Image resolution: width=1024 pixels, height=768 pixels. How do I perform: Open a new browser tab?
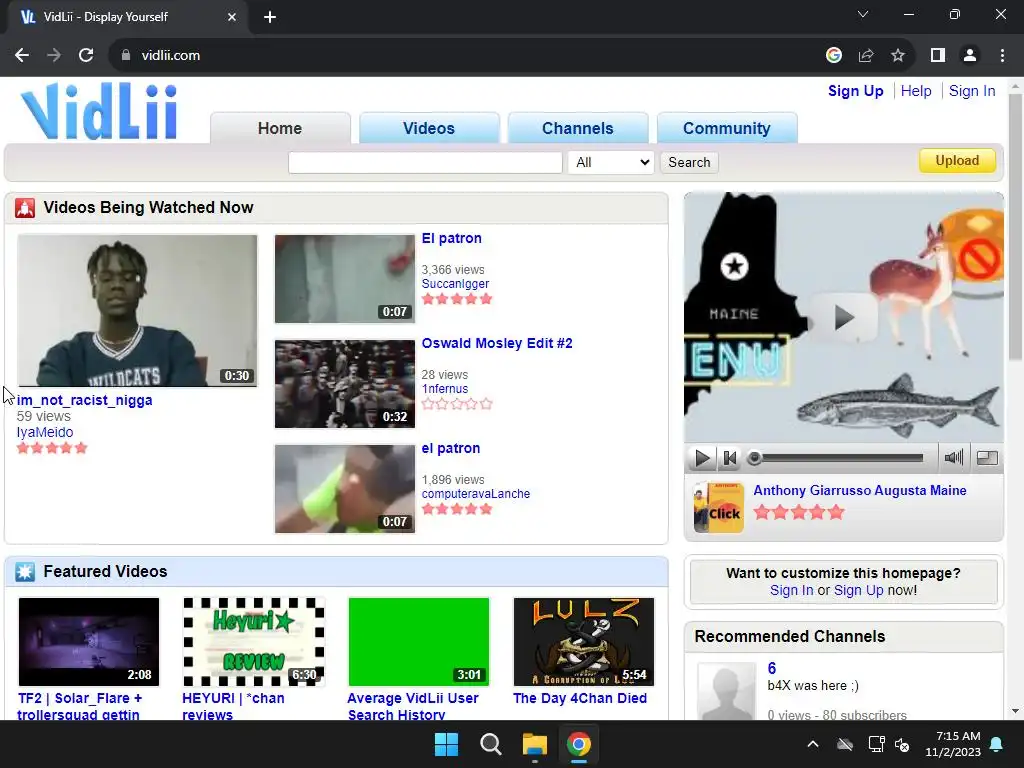[x=270, y=17]
